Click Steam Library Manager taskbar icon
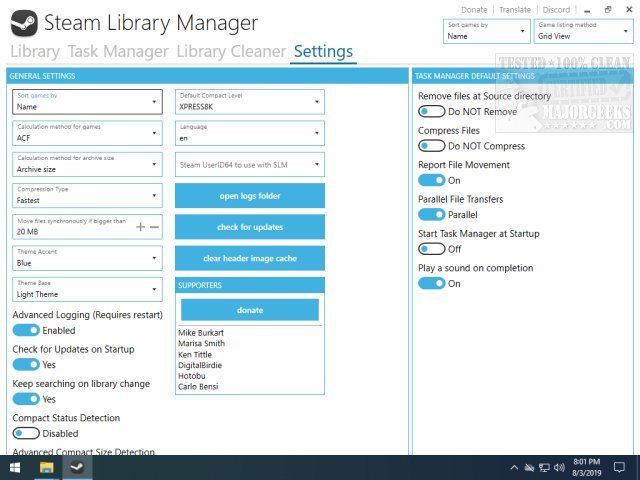The width and height of the screenshot is (640, 480). 77,468
